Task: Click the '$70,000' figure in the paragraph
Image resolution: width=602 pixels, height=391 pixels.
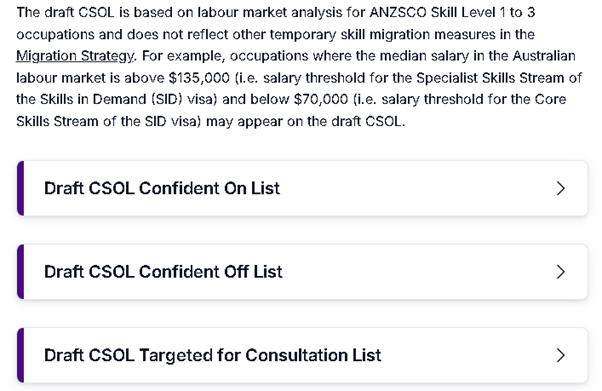Action: [321, 99]
